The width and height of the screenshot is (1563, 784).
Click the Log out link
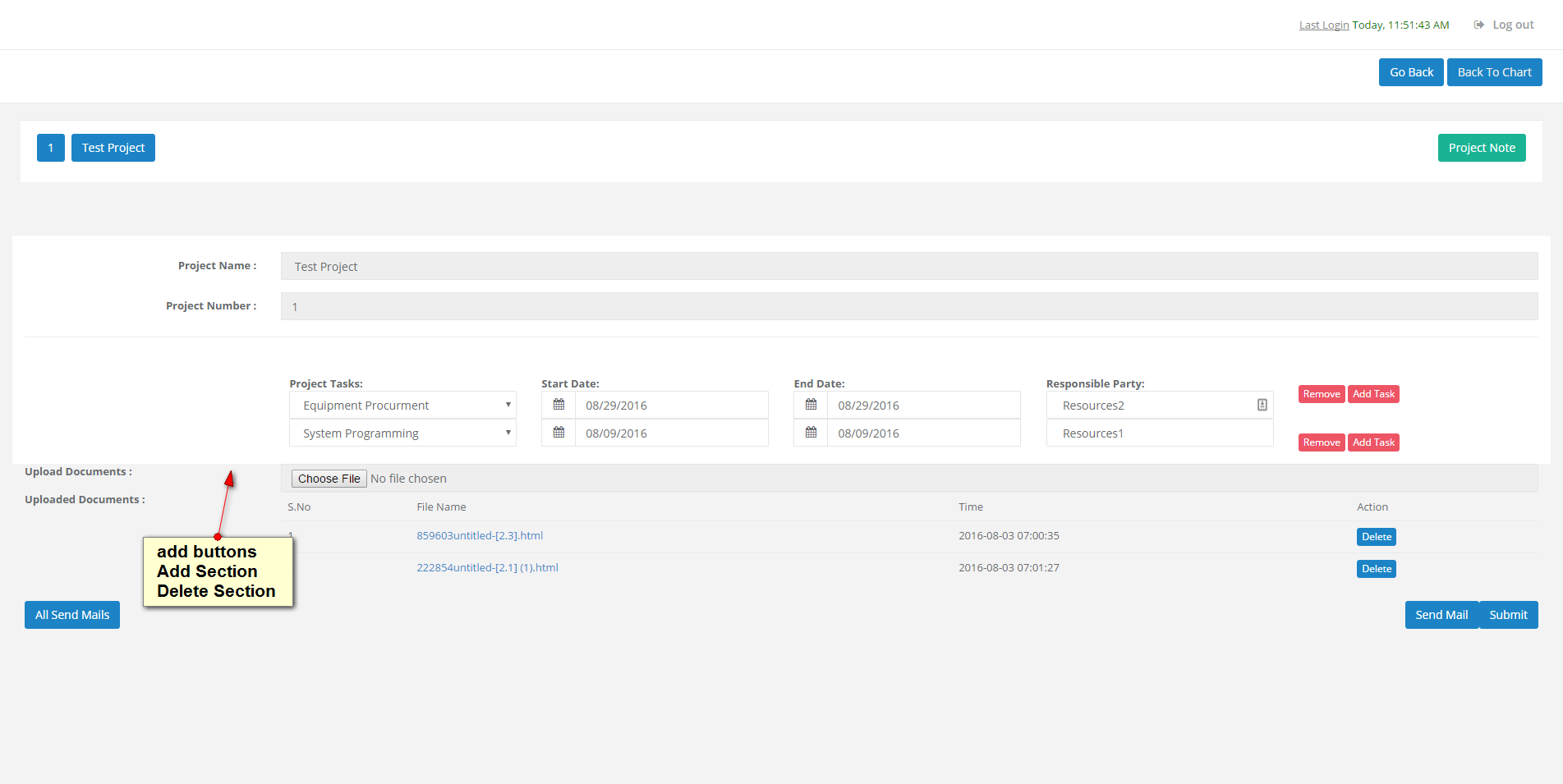point(1513,25)
